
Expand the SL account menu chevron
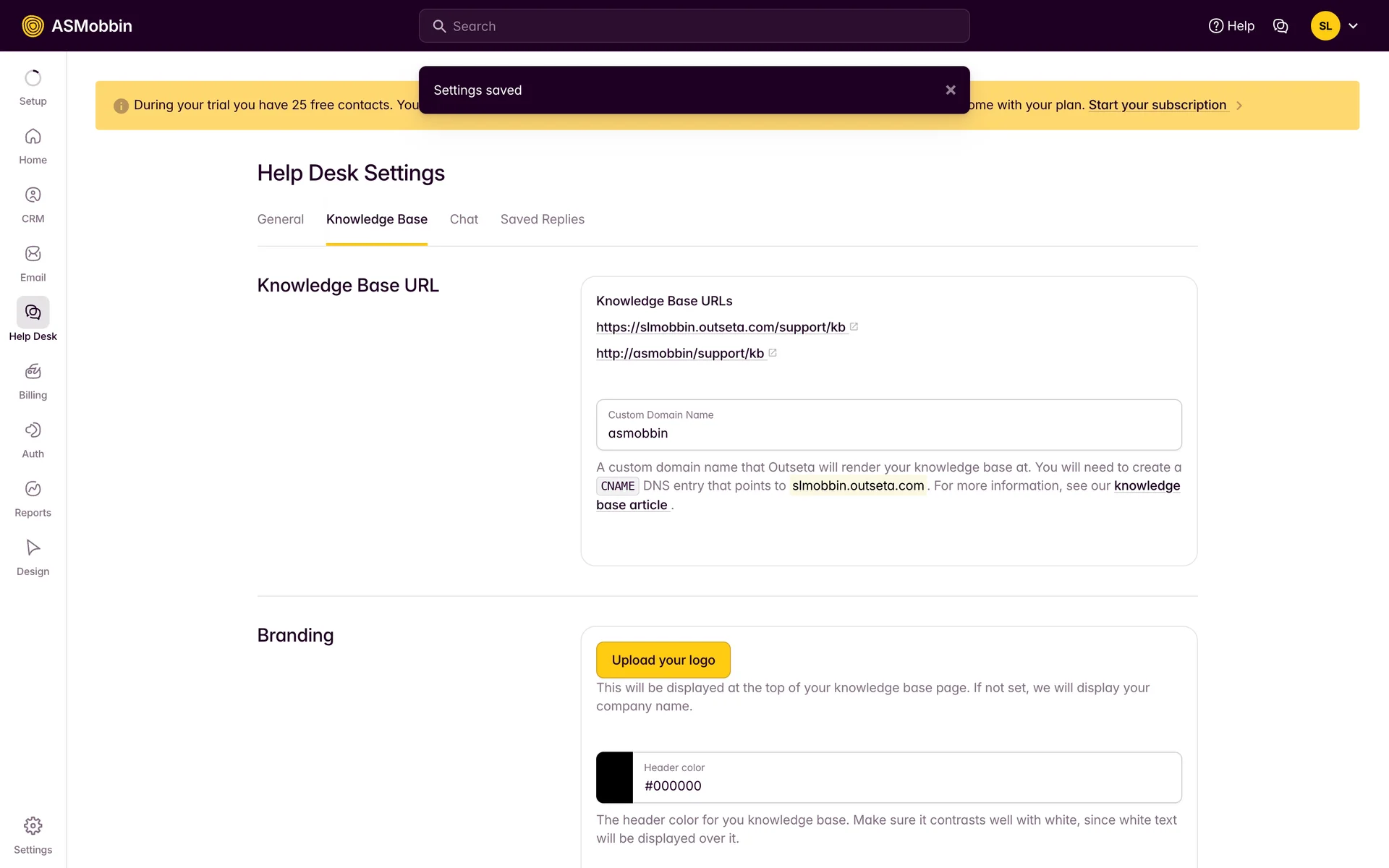pyautogui.click(x=1353, y=26)
